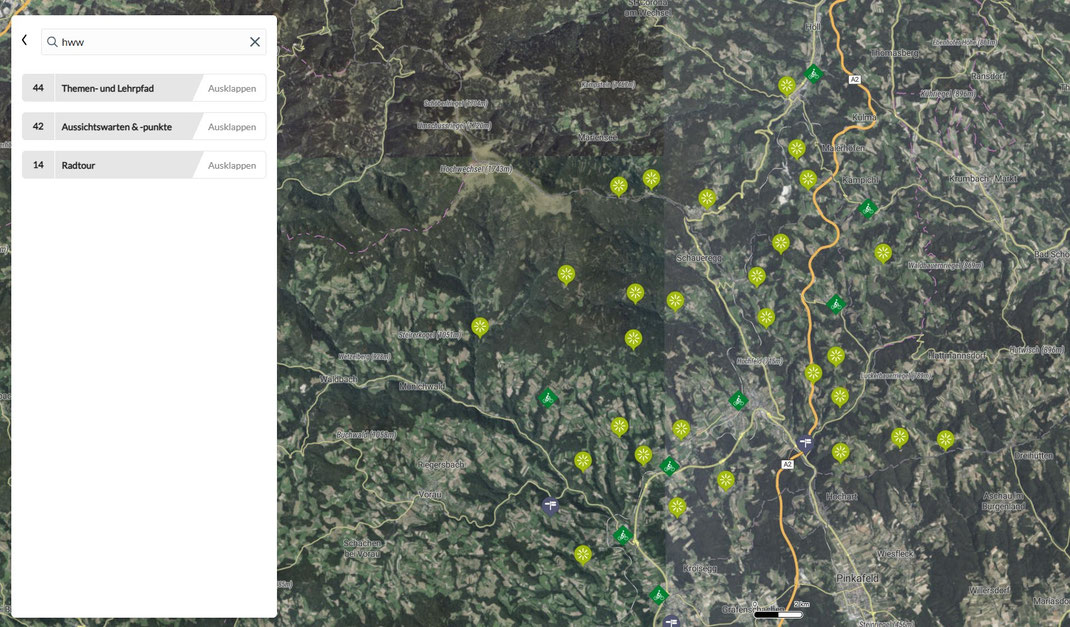Click the magnifier search icon
The height and width of the screenshot is (627, 1070).
pyautogui.click(x=52, y=42)
